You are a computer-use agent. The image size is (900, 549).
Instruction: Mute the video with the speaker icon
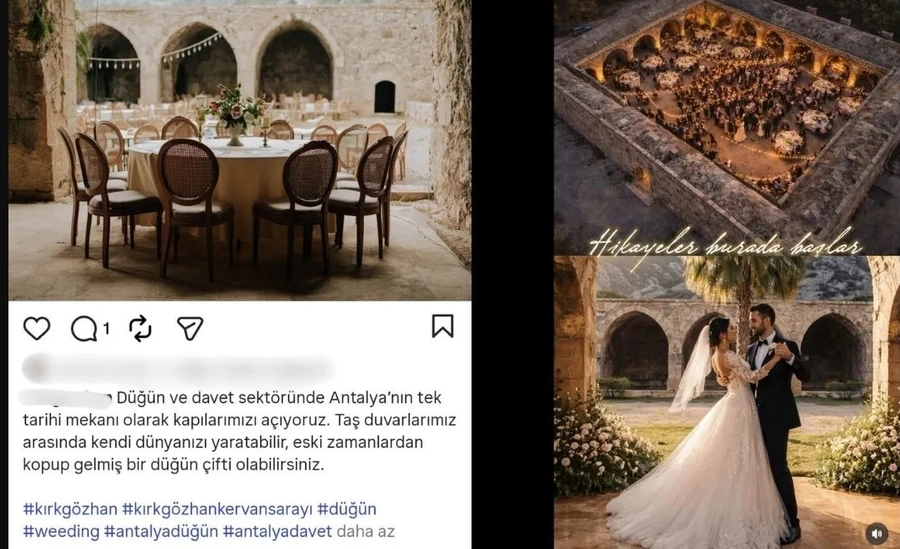(x=876, y=533)
